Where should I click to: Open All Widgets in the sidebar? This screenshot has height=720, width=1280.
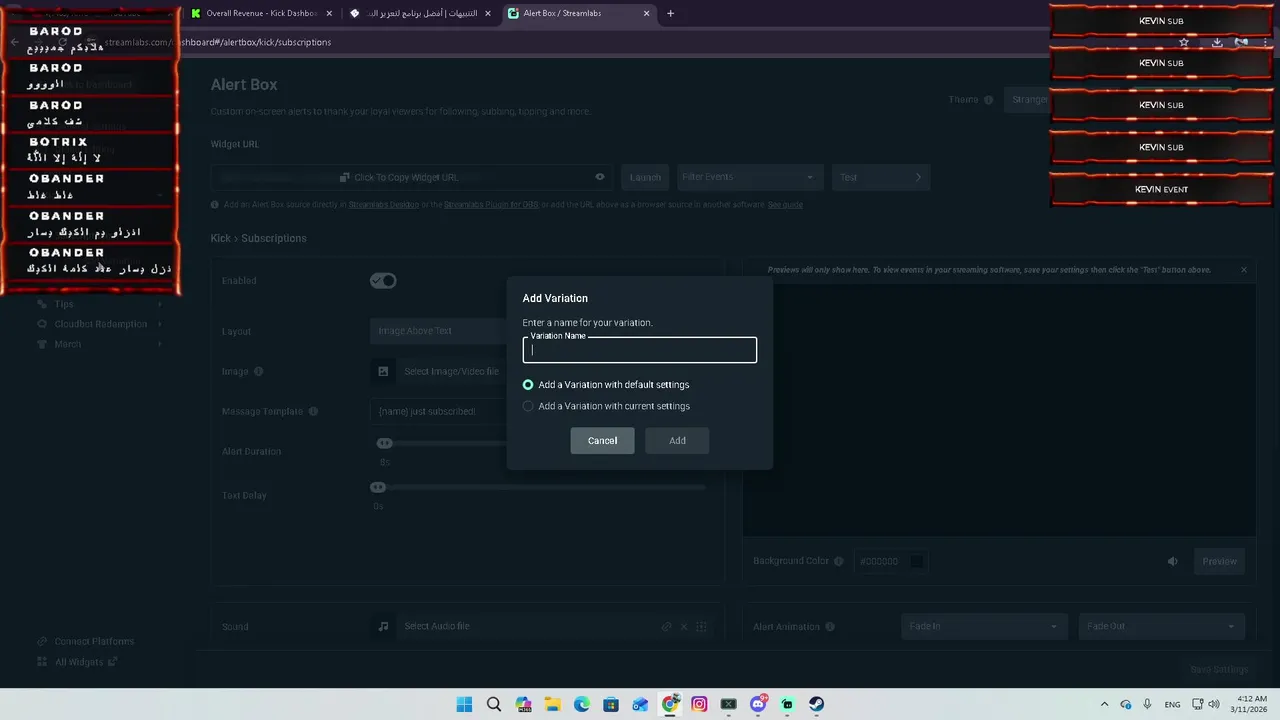78,662
